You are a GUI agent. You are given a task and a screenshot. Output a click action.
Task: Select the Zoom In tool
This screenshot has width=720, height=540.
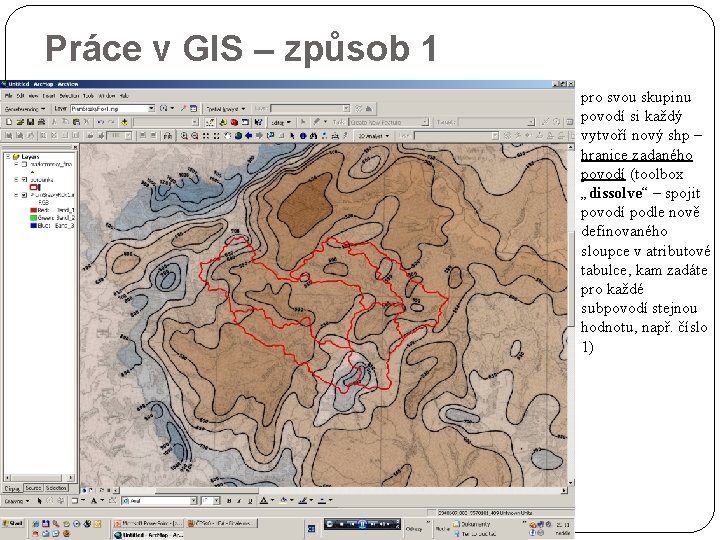pos(184,136)
